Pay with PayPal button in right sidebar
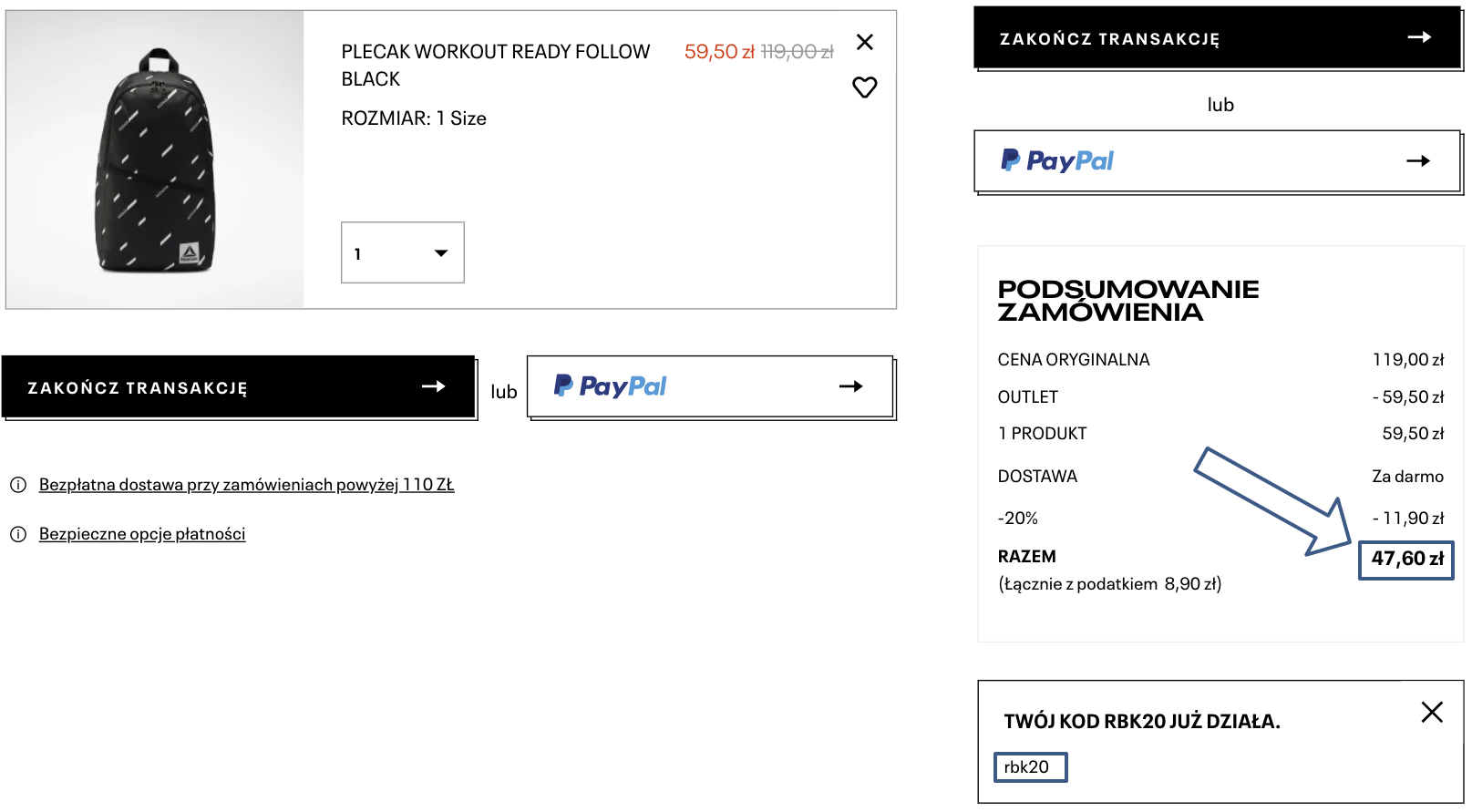 click(x=1216, y=161)
